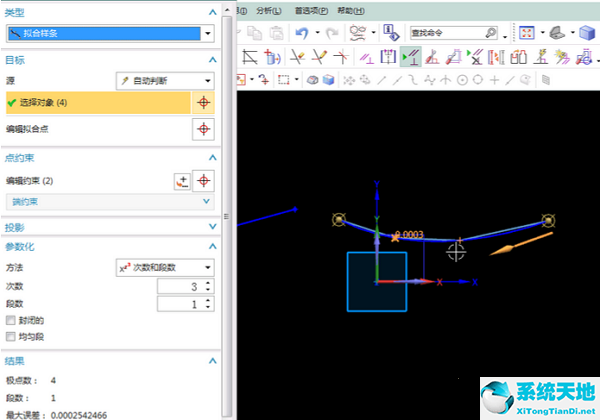Open the 次数和段数 method dropdown
Screen dimensions: 600x420
207,267
